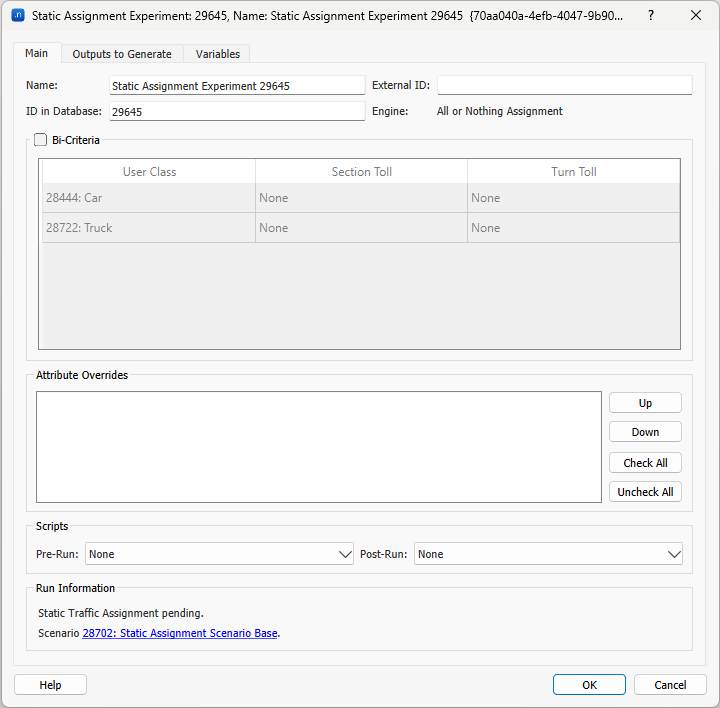Open the Pre-Run script dropdown
The image size is (720, 708).
(x=219, y=554)
